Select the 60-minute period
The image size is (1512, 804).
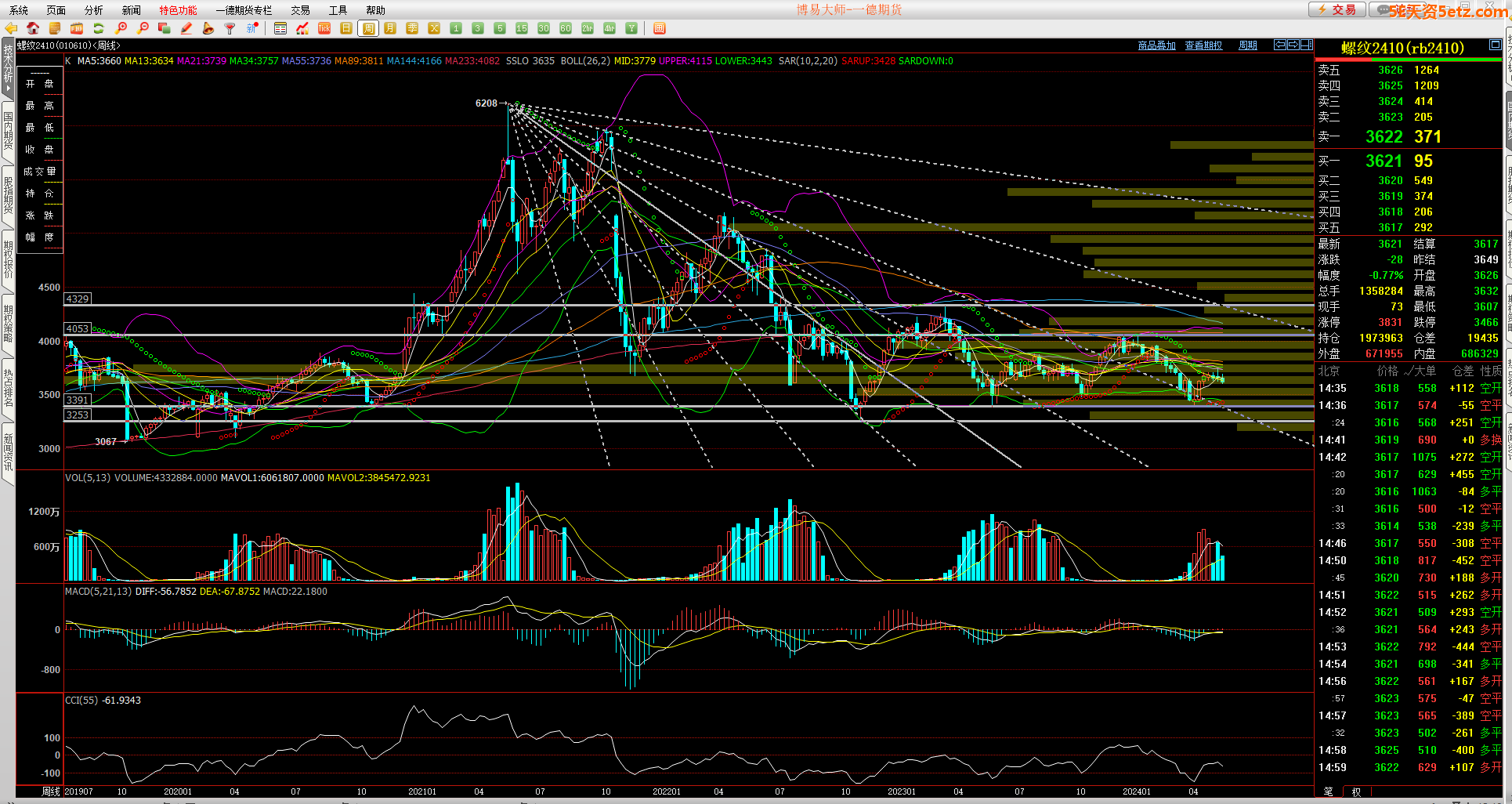pyautogui.click(x=566, y=28)
